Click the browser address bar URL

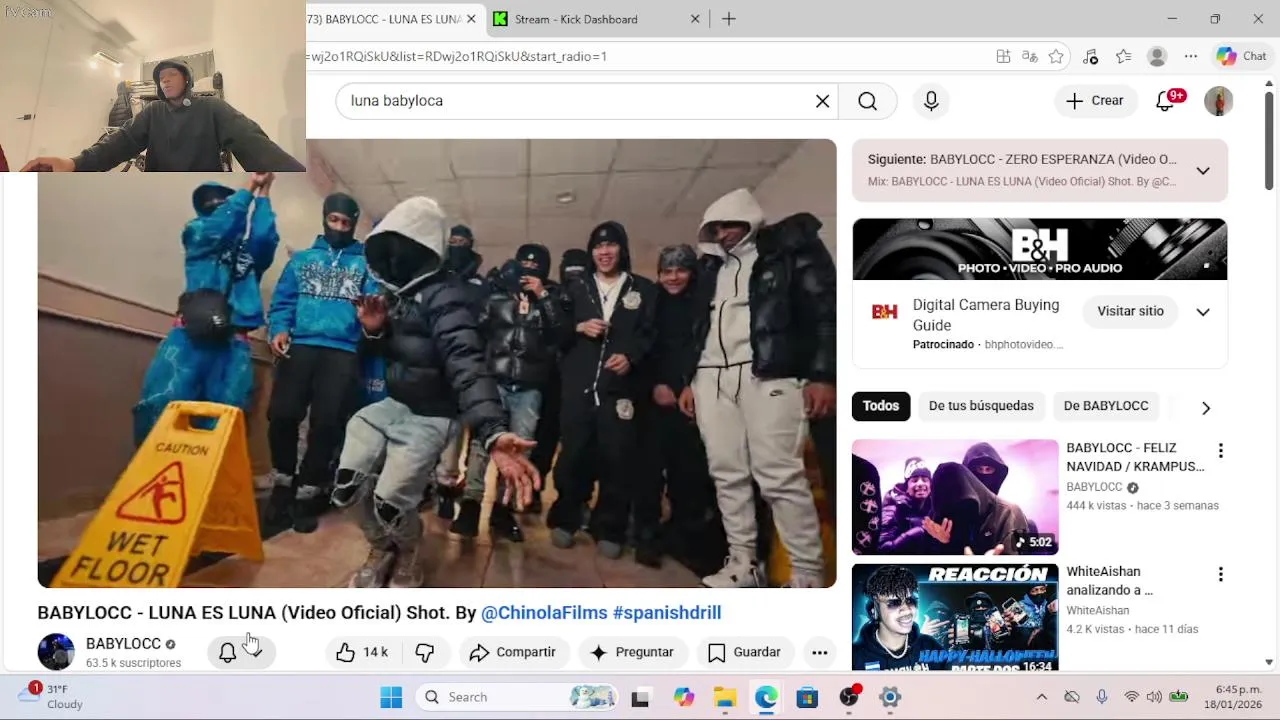(458, 56)
